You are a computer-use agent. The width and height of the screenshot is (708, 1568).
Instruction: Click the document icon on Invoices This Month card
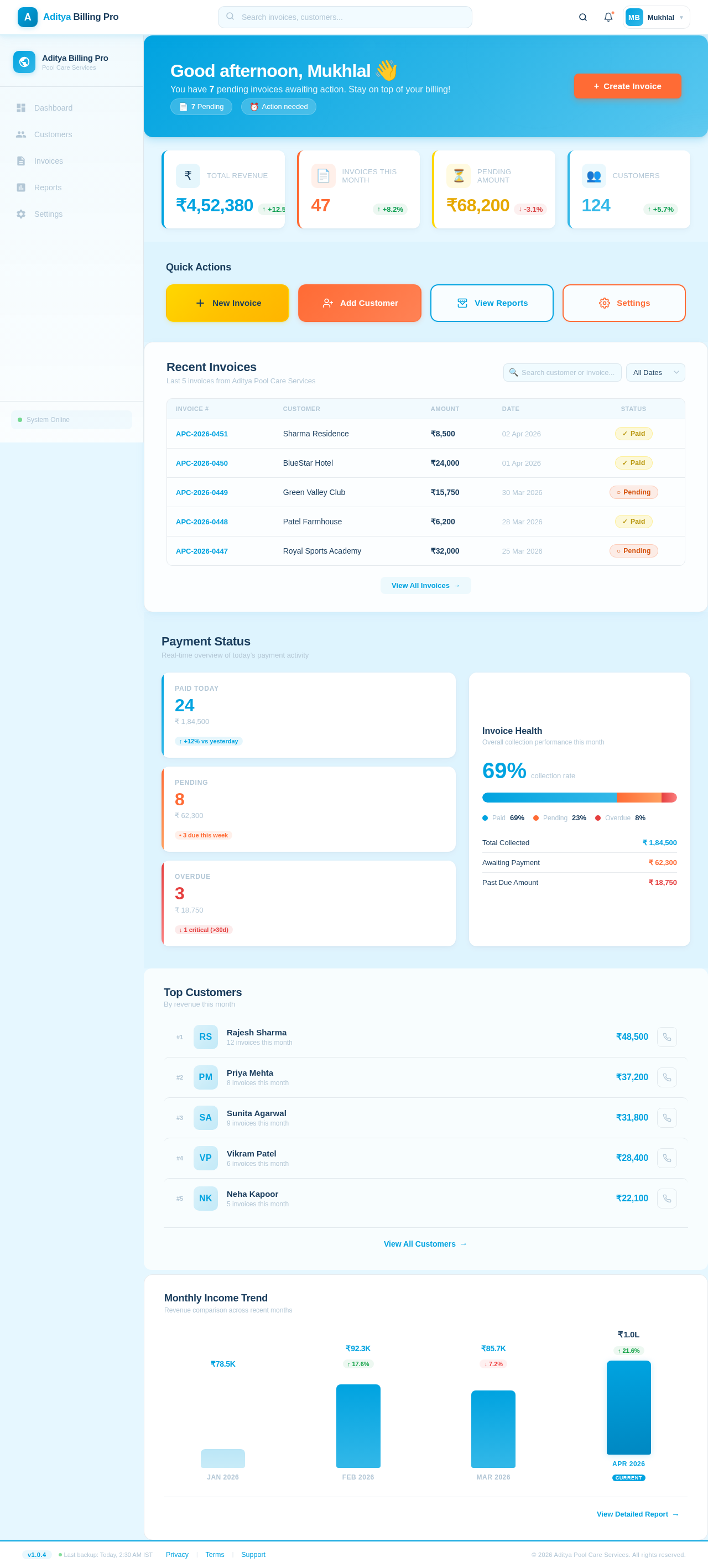[x=323, y=176]
